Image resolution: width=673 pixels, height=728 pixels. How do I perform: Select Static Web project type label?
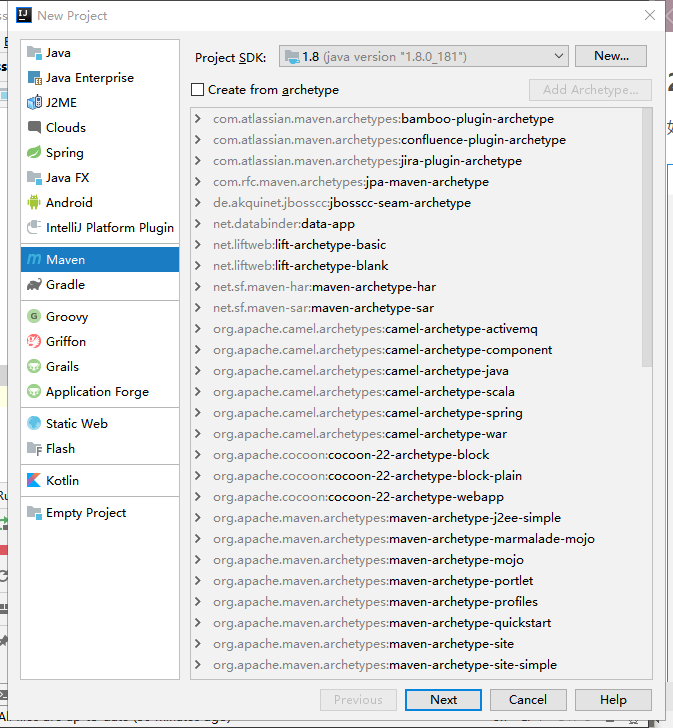click(x=77, y=423)
